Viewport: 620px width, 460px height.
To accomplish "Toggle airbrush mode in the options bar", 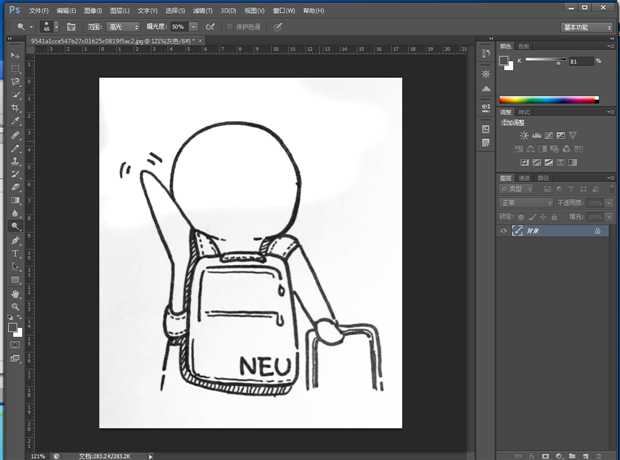I will (209, 26).
